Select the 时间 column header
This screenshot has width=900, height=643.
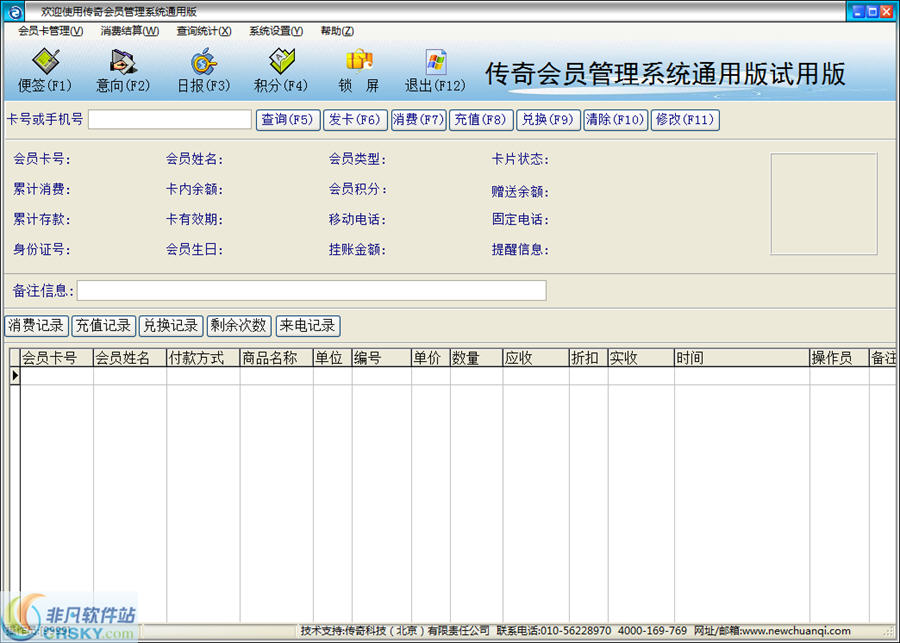[x=742, y=358]
